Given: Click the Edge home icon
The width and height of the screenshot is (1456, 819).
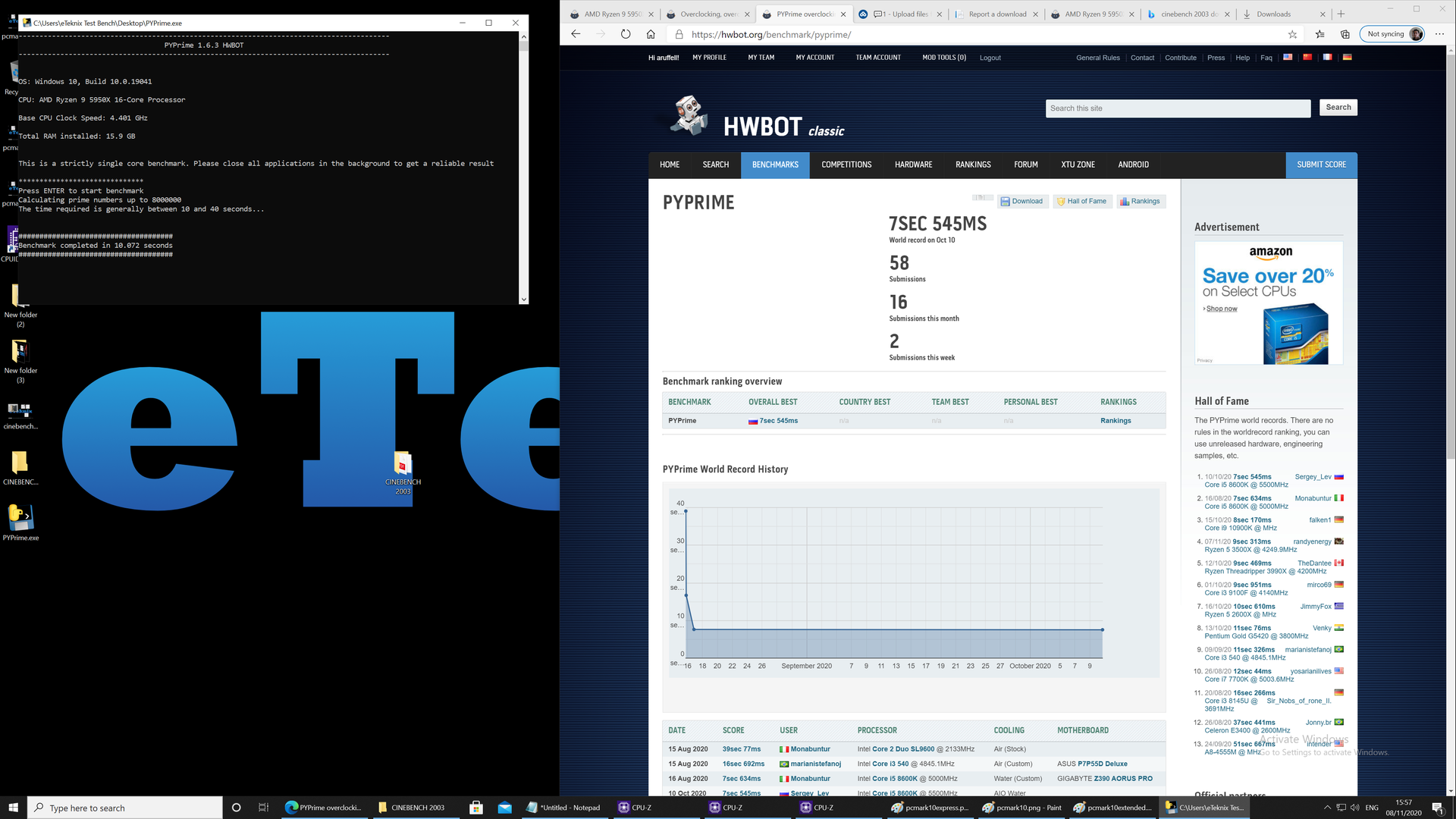Looking at the screenshot, I should point(651,34).
